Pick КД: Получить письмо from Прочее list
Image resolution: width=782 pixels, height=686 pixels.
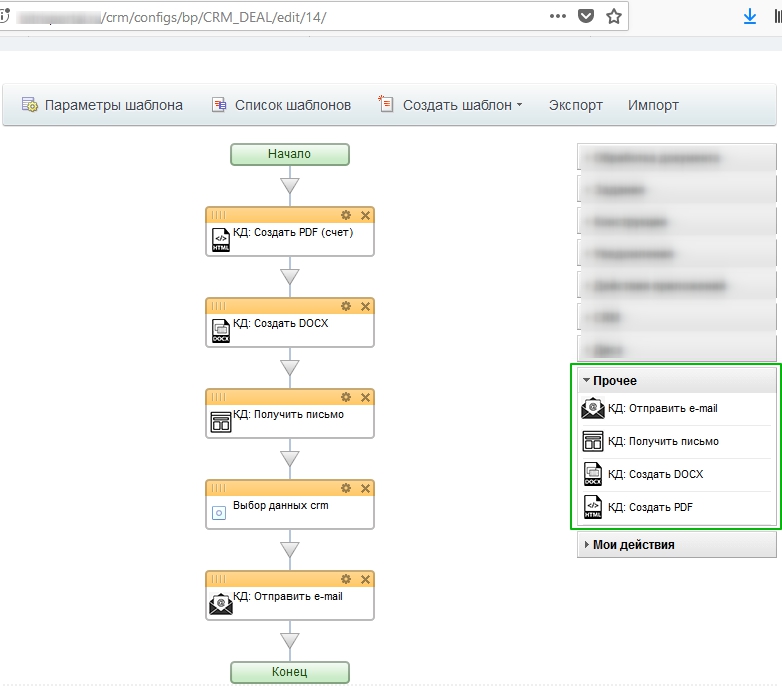[663, 441]
